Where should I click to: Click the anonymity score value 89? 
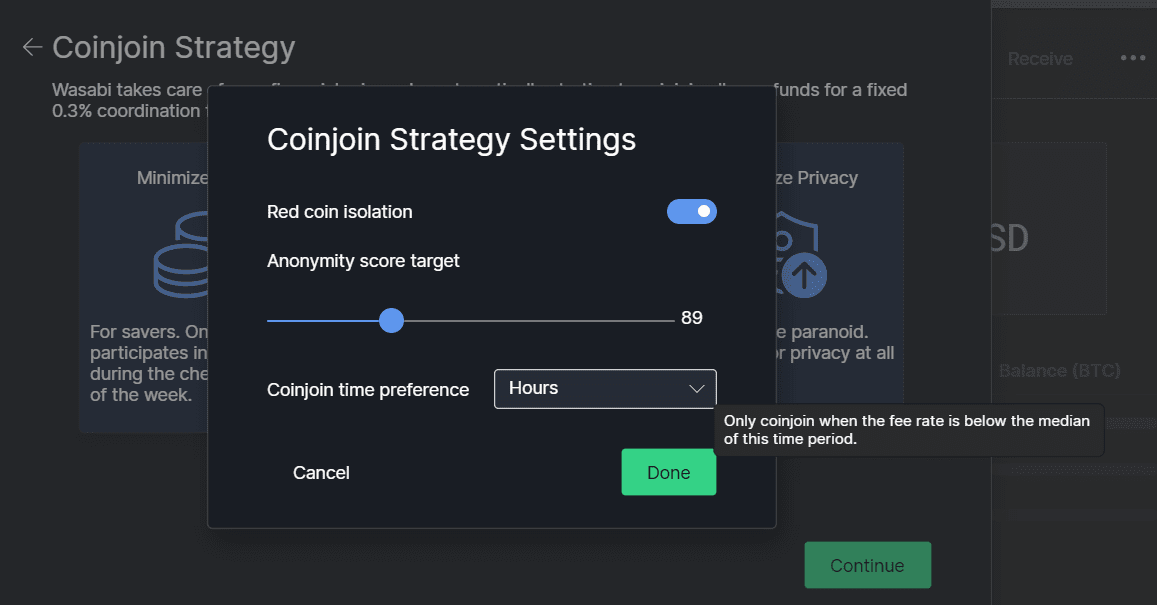692,318
